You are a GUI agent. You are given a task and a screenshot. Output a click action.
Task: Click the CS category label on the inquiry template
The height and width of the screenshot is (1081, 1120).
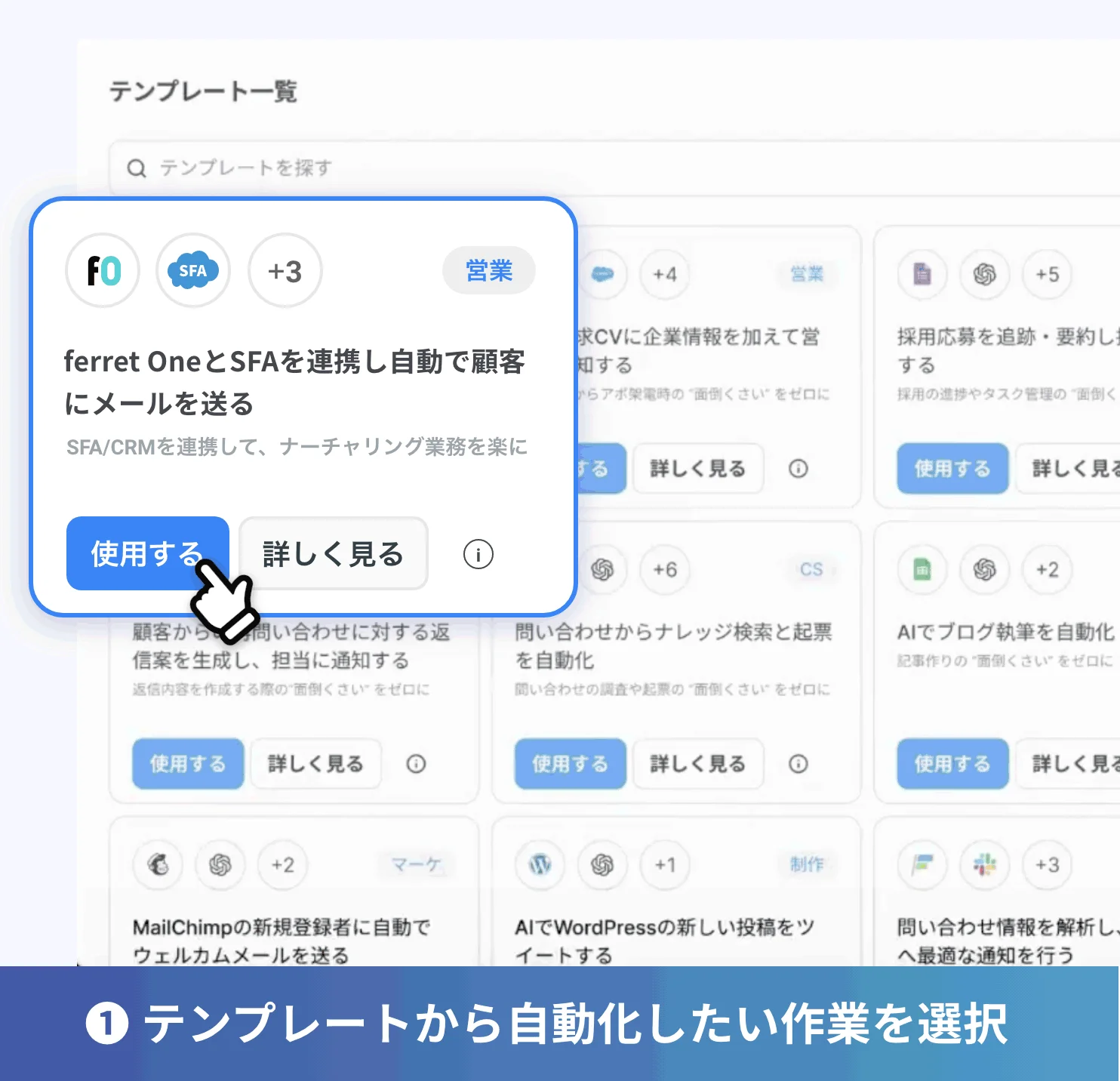pos(811,570)
